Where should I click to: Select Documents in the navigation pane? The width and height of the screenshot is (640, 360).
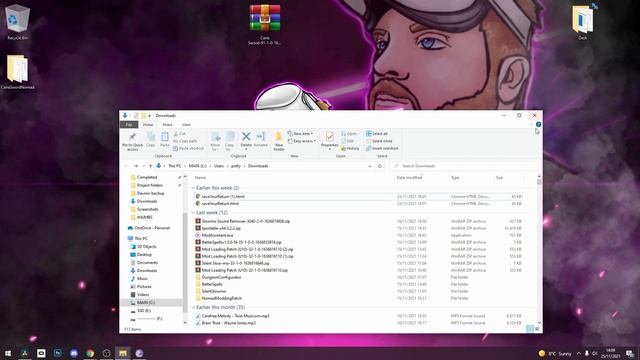pos(147,262)
